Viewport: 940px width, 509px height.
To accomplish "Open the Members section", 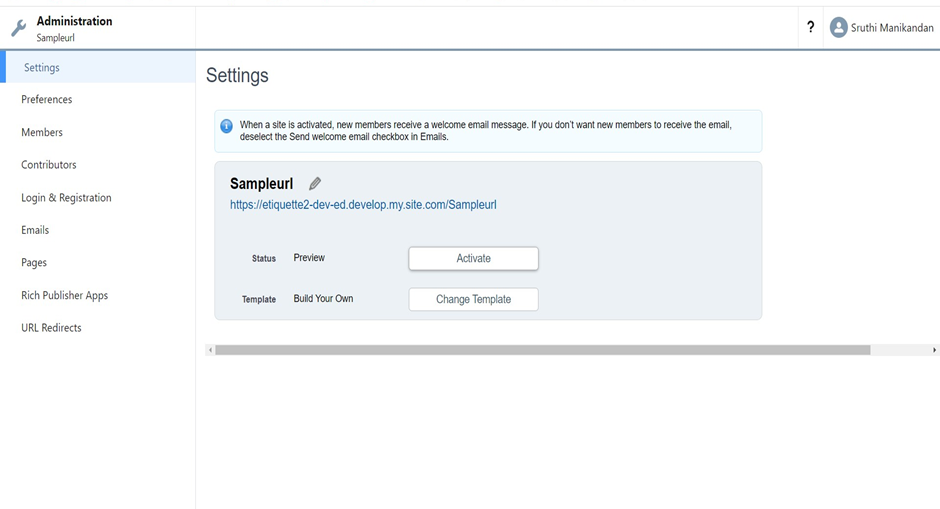I will tap(42, 132).
